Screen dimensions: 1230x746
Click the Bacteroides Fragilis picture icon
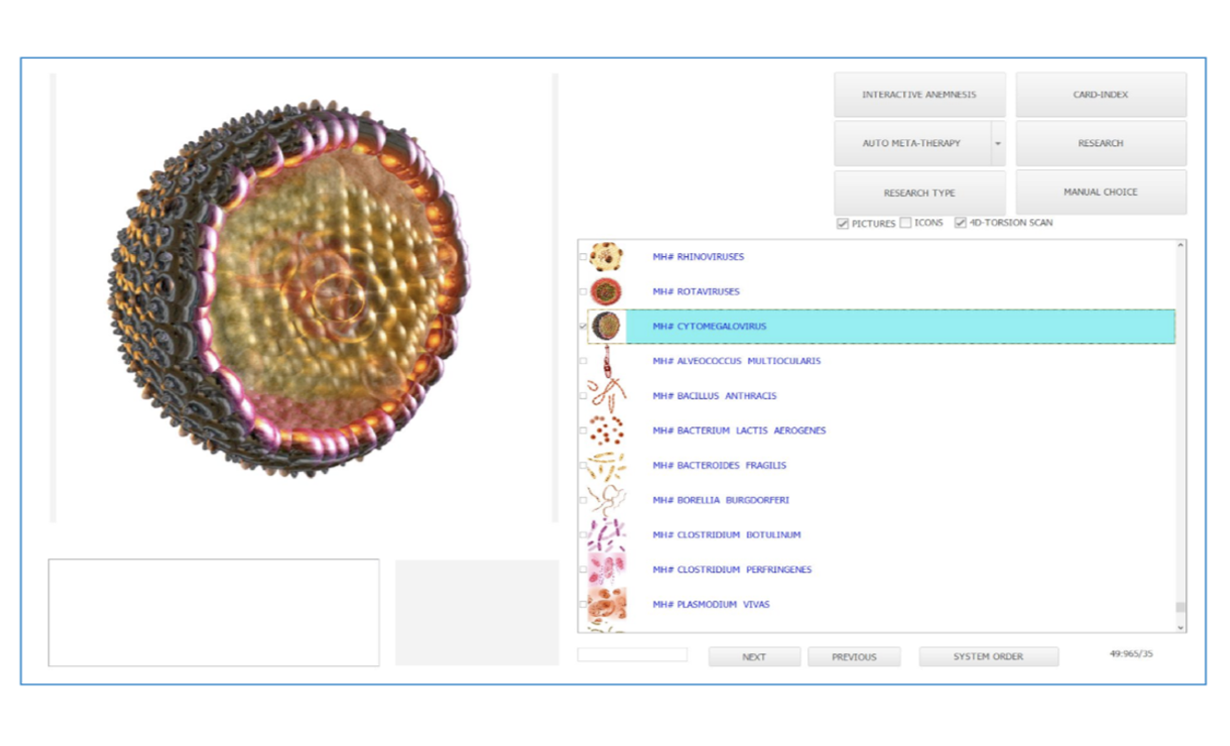606,466
